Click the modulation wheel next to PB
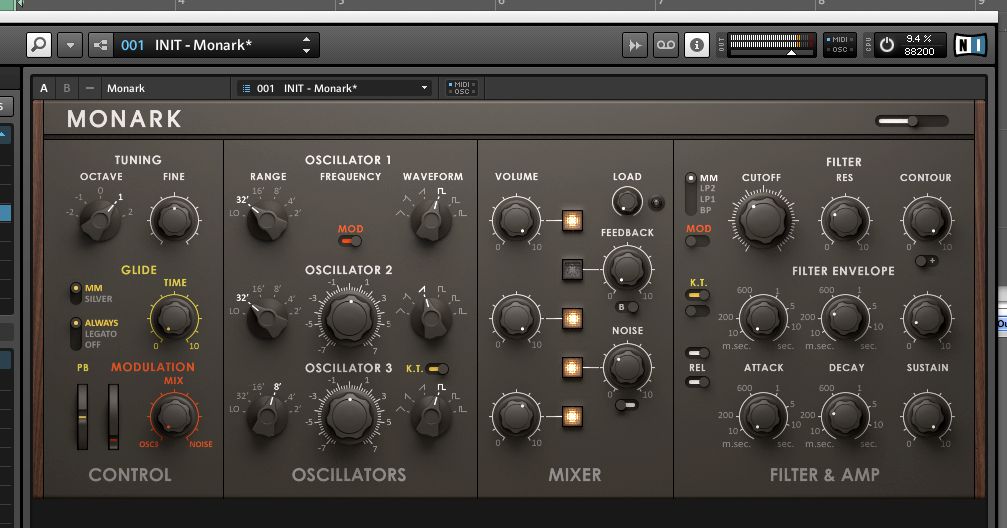This screenshot has width=1007, height=528. coord(113,416)
